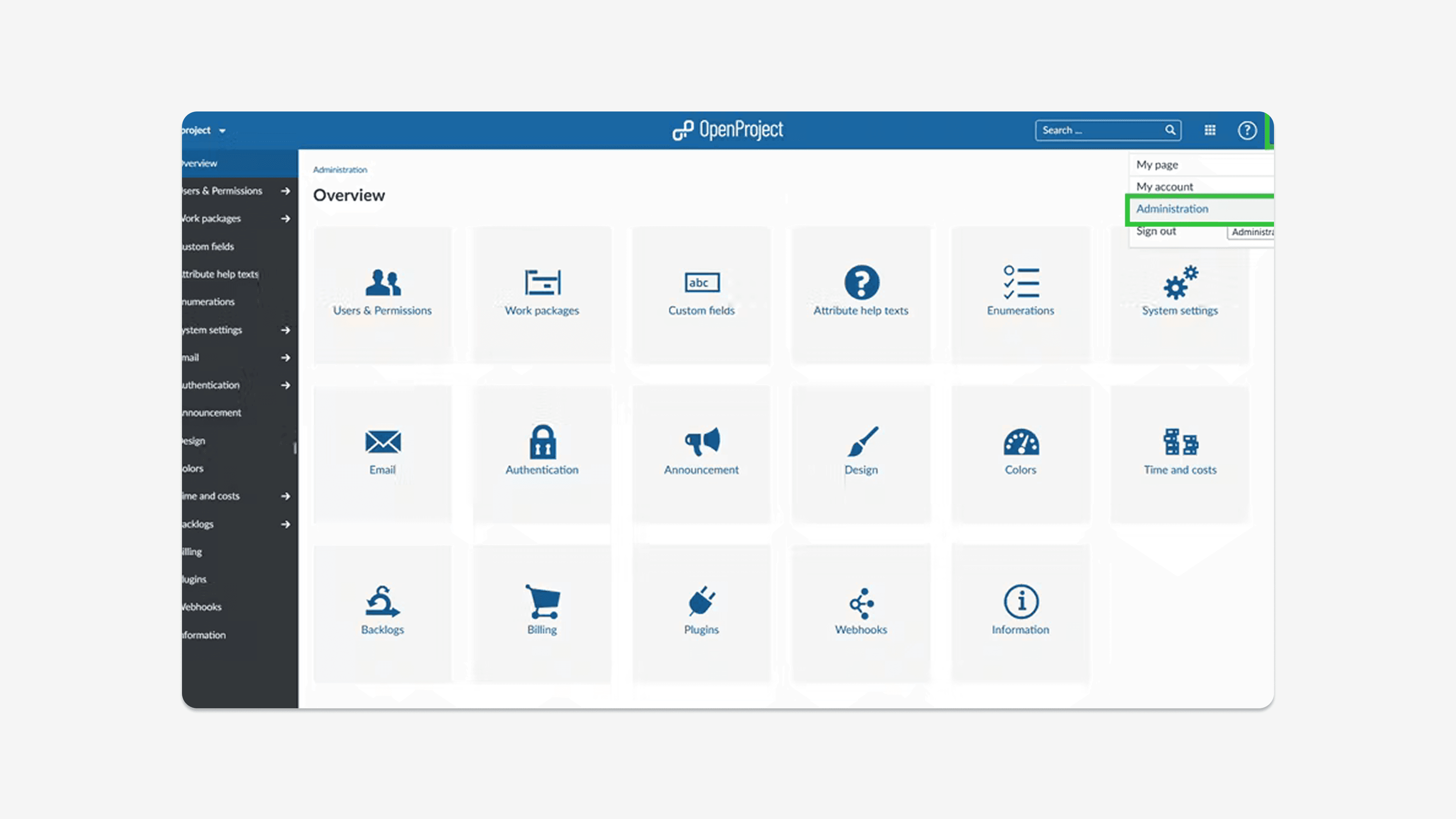Select Attribute help texts in sidebar

240,274
